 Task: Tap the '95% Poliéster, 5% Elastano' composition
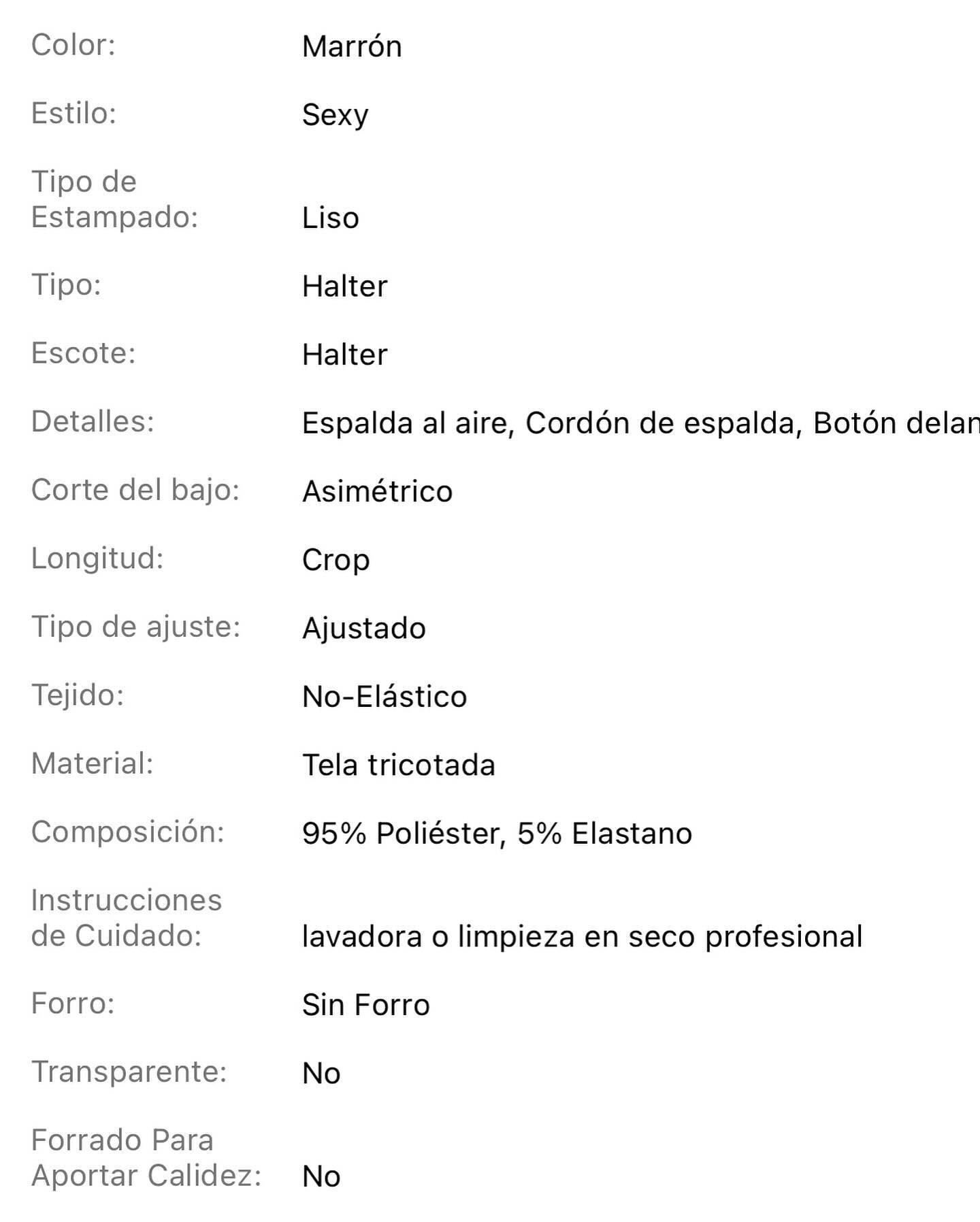pos(497,833)
